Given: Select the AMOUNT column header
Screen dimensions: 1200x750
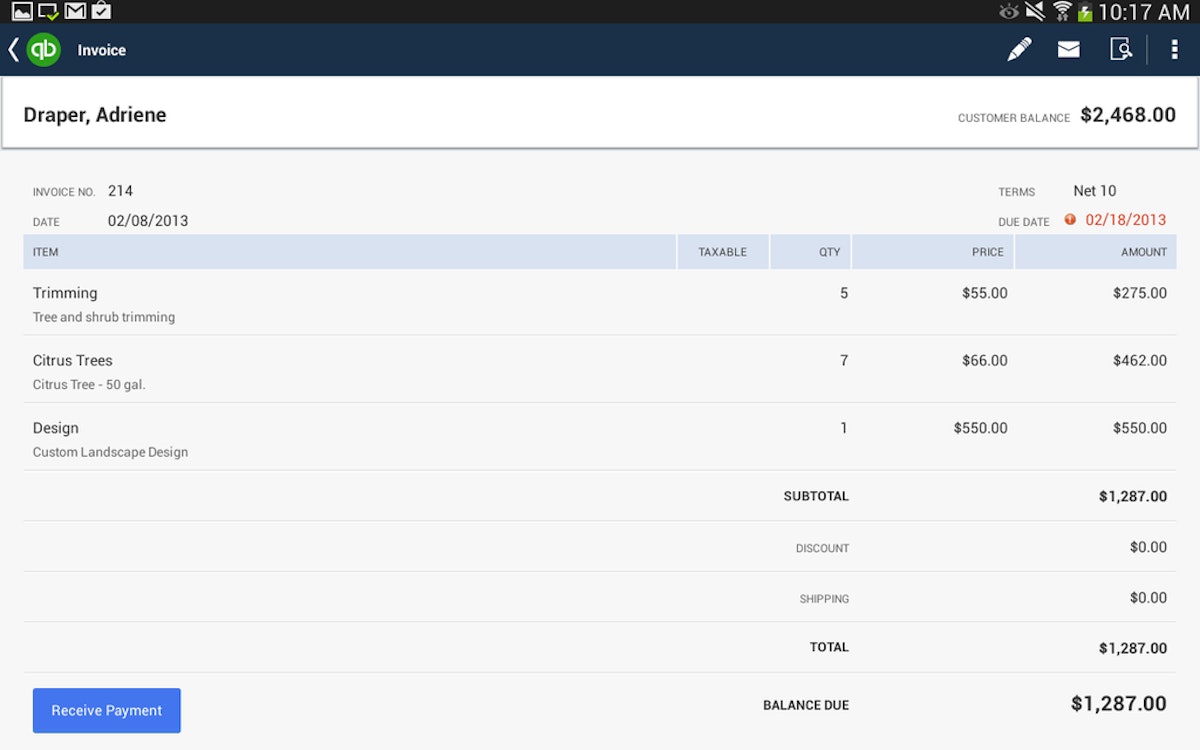Looking at the screenshot, I should (x=1143, y=252).
